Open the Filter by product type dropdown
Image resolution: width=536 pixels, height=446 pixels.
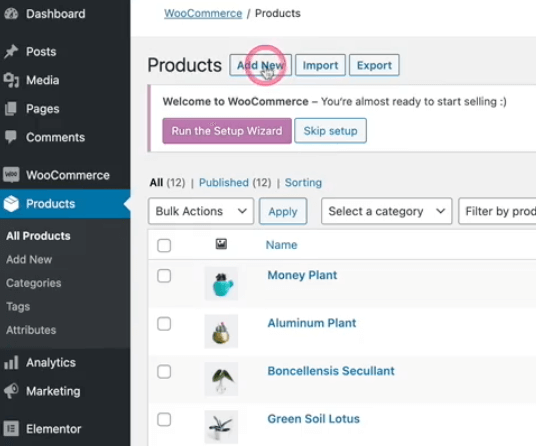pyautogui.click(x=497, y=211)
